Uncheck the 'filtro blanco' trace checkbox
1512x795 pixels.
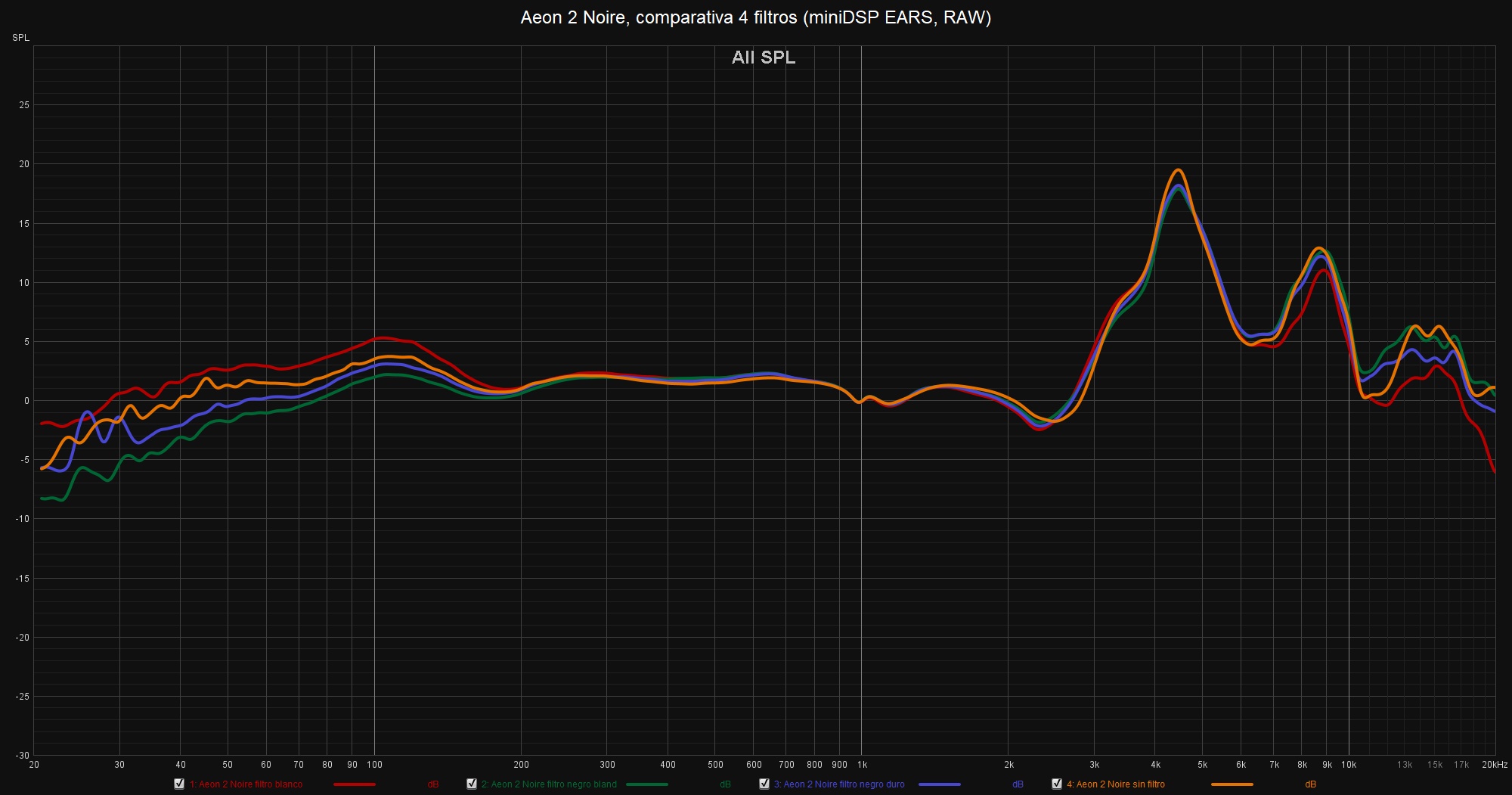(x=179, y=784)
